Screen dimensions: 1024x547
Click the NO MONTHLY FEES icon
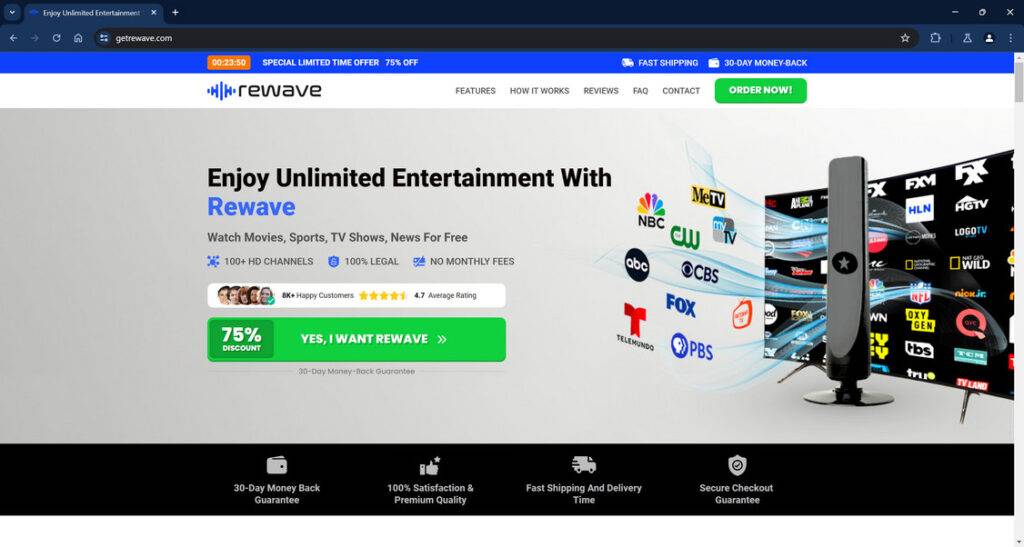[419, 261]
